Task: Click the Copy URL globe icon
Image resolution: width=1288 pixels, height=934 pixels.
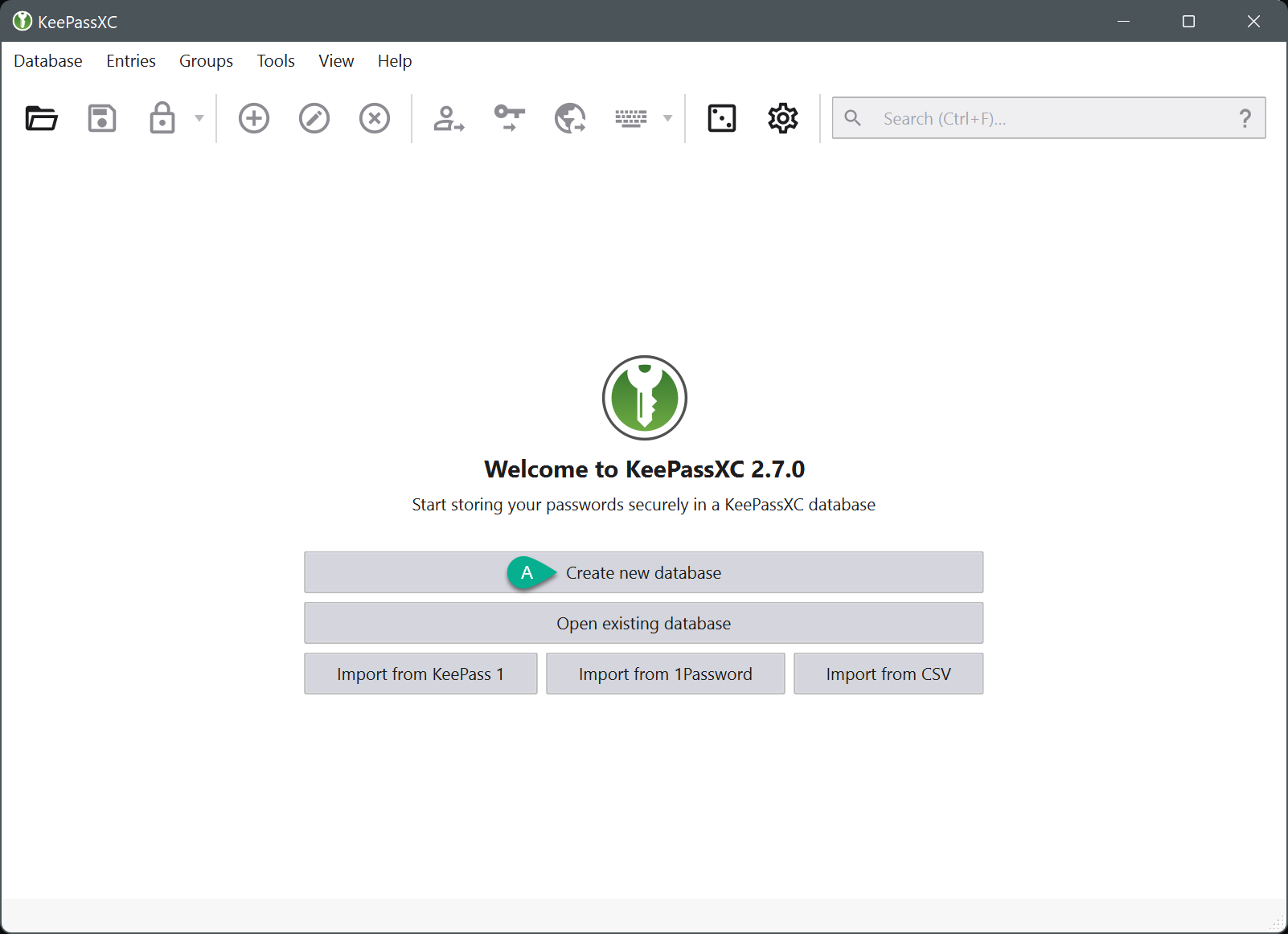Action: point(570,118)
